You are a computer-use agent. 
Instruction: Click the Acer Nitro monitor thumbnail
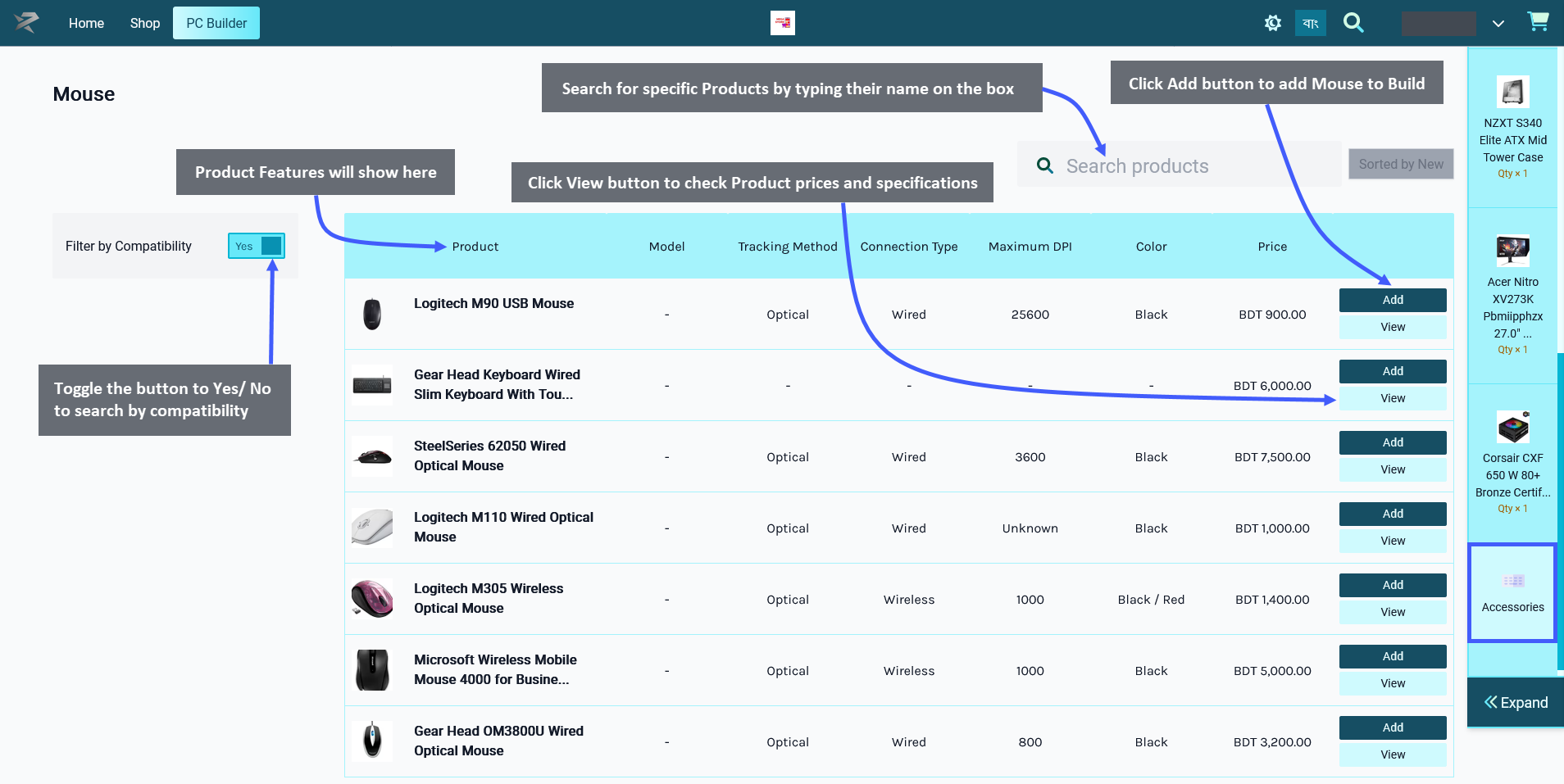pyautogui.click(x=1512, y=251)
